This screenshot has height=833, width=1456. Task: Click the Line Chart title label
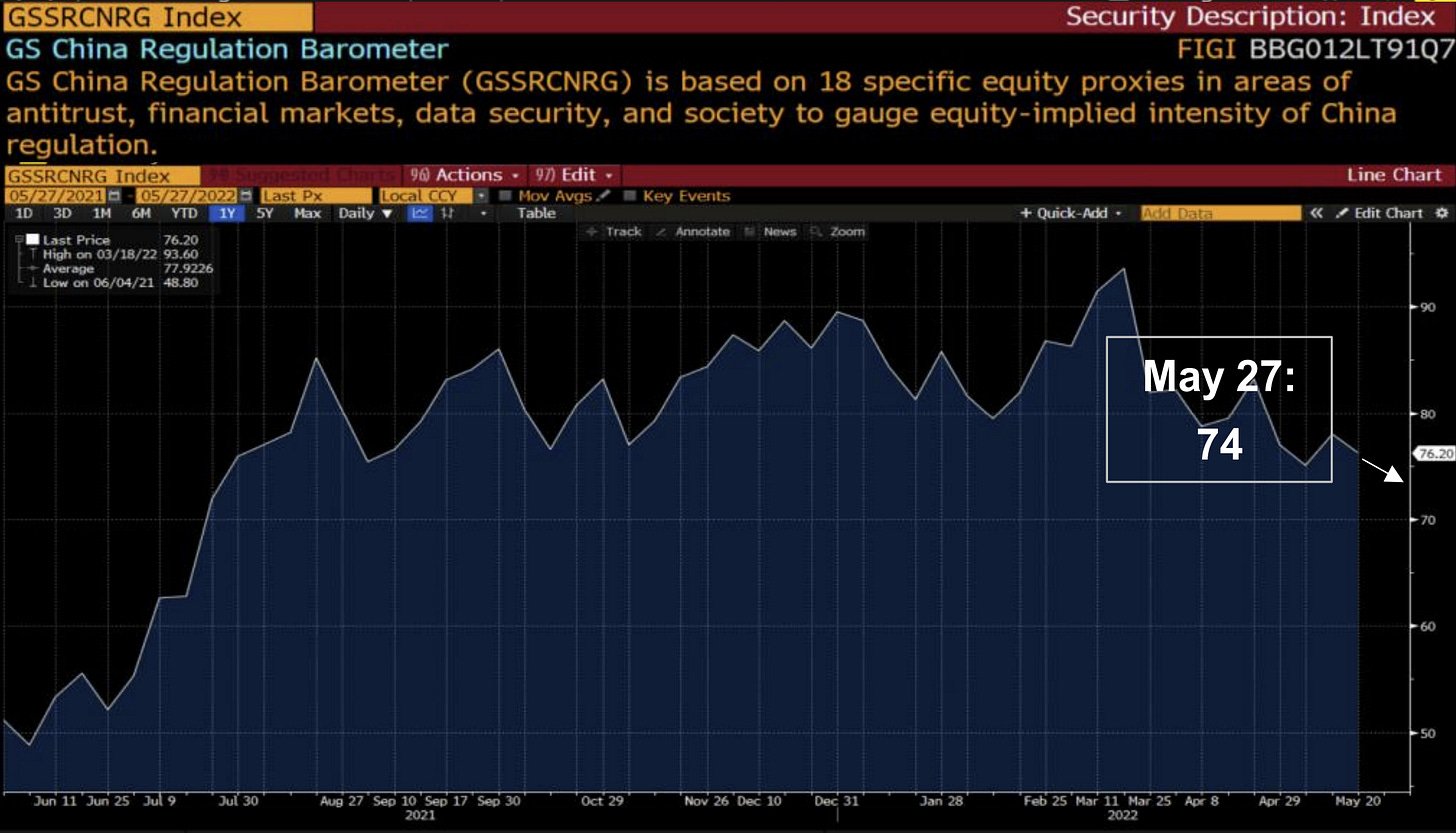(1394, 175)
